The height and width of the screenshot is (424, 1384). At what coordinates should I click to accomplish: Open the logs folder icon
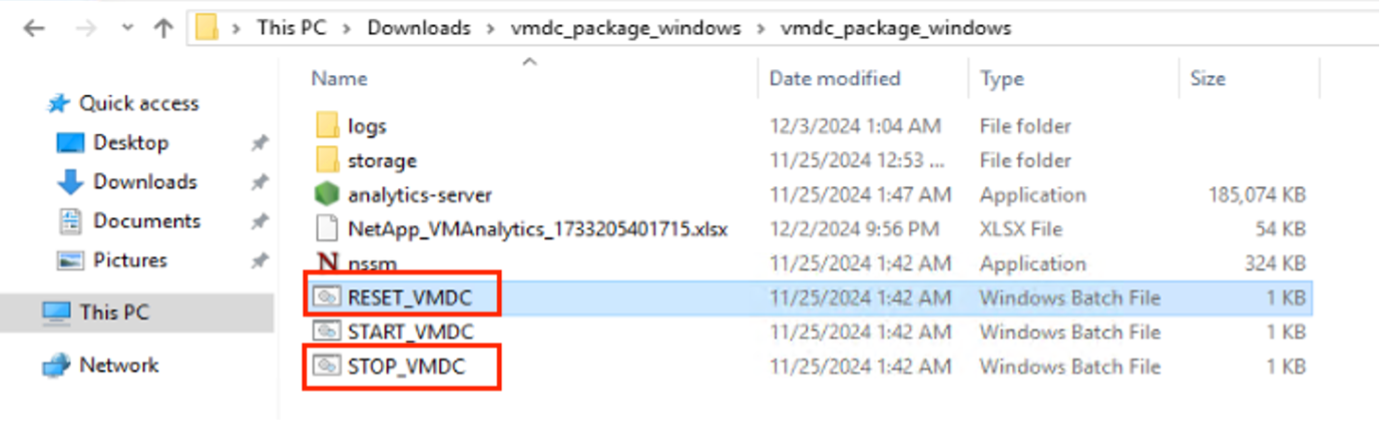point(327,126)
